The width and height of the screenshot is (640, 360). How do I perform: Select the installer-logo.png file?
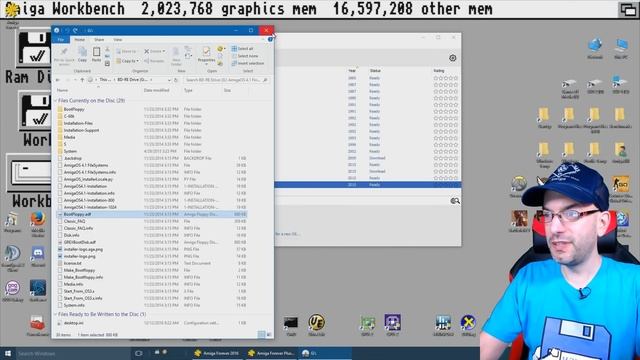[x=79, y=256]
